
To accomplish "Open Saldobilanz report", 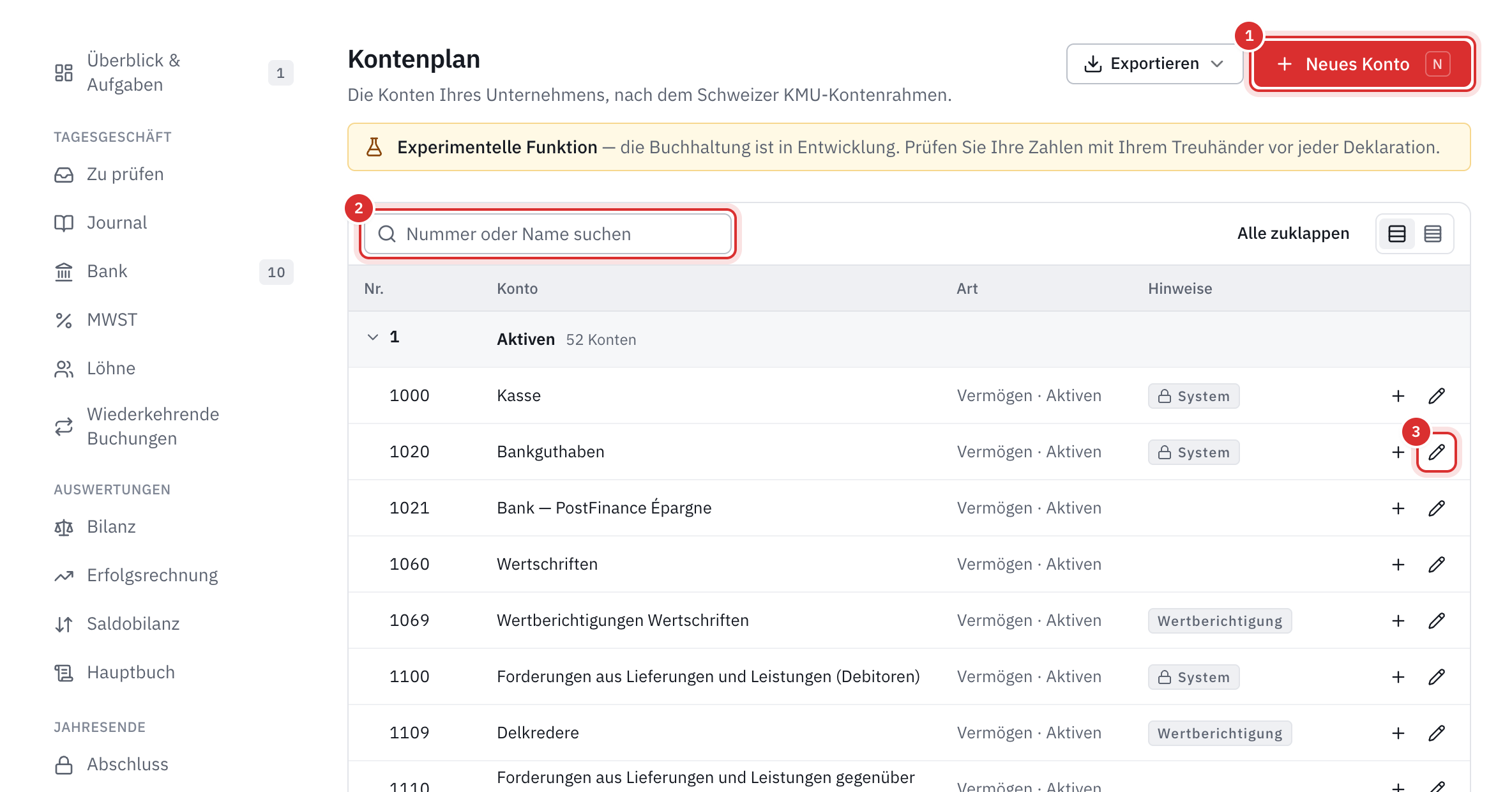I will pyautogui.click(x=174, y=624).
